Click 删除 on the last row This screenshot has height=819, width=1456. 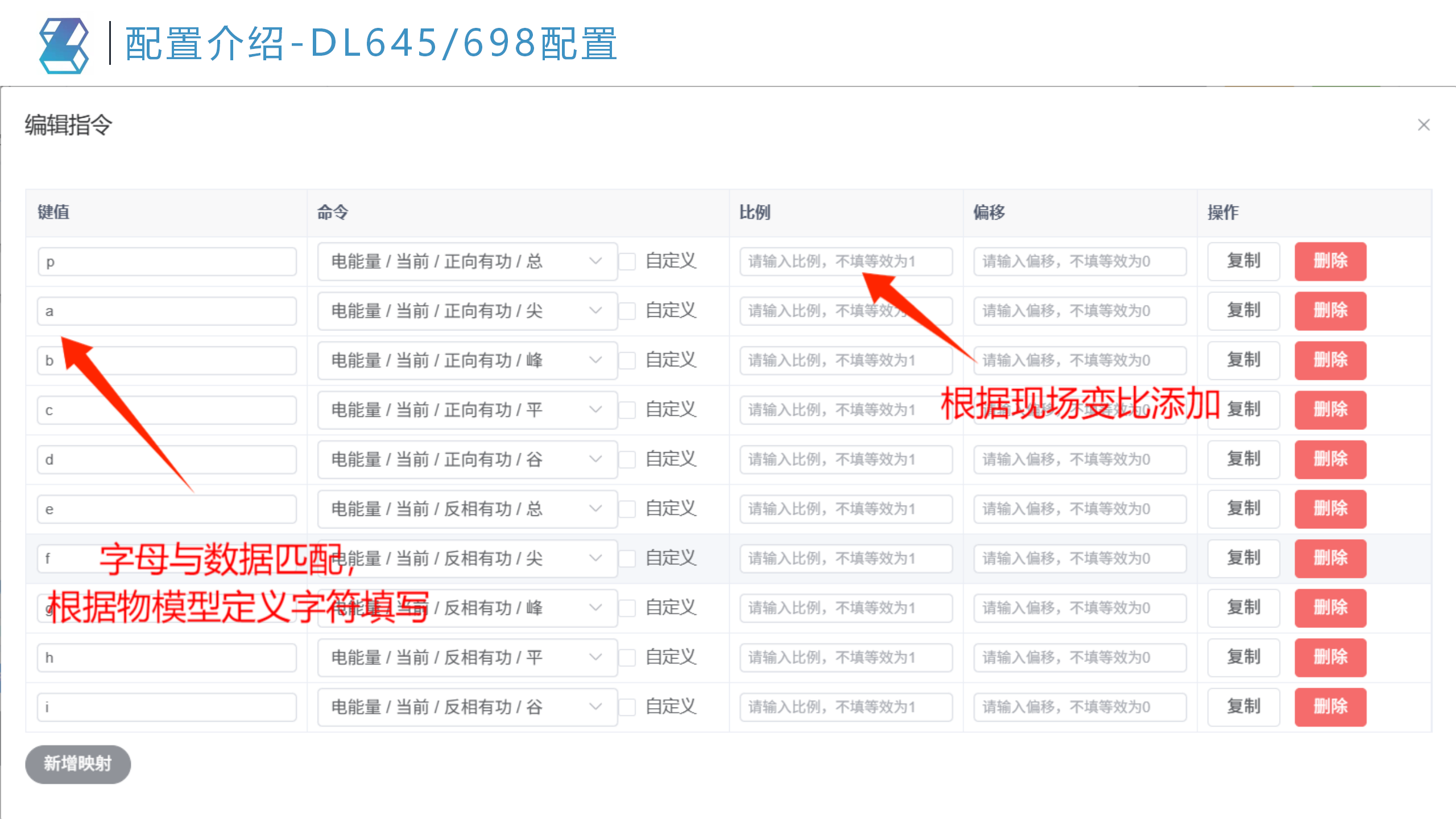tap(1330, 706)
